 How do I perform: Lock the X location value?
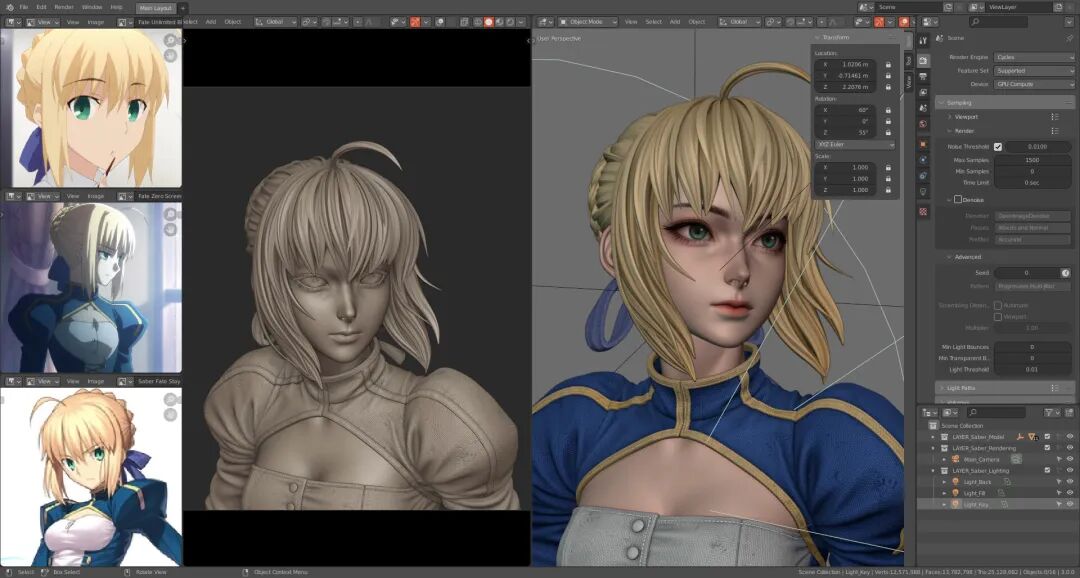[x=889, y=65]
